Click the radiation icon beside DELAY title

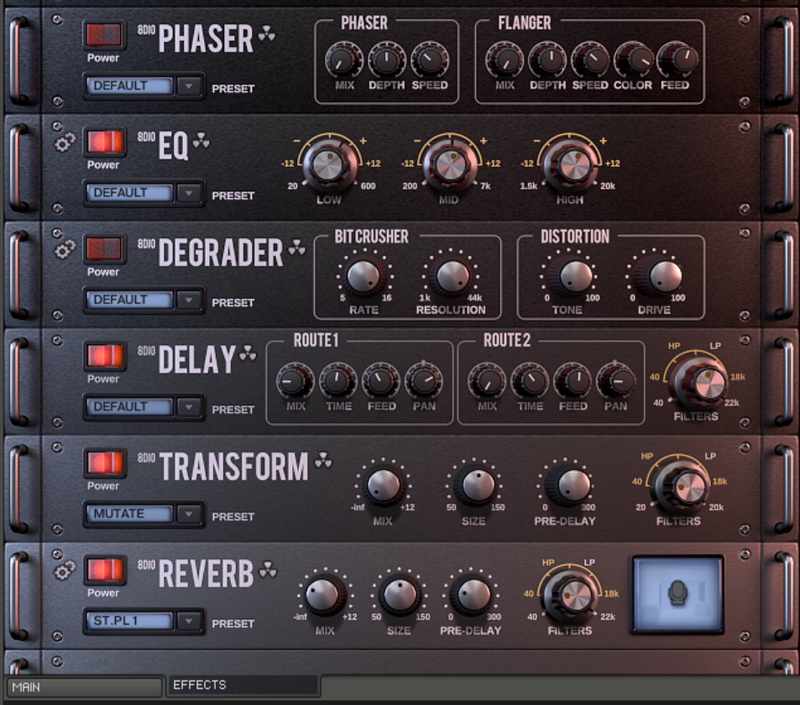click(x=248, y=353)
